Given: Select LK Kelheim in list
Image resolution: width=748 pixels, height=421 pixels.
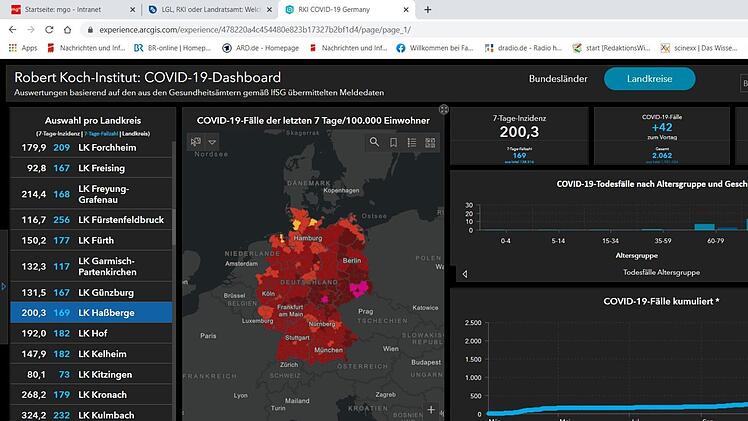Looking at the screenshot, I should (91, 354).
